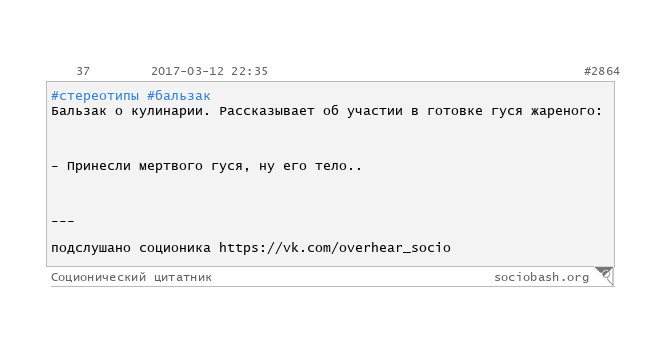This screenshot has width=653, height=360.
Task: Click the date 2017-03-12
Action: pyautogui.click(x=187, y=71)
